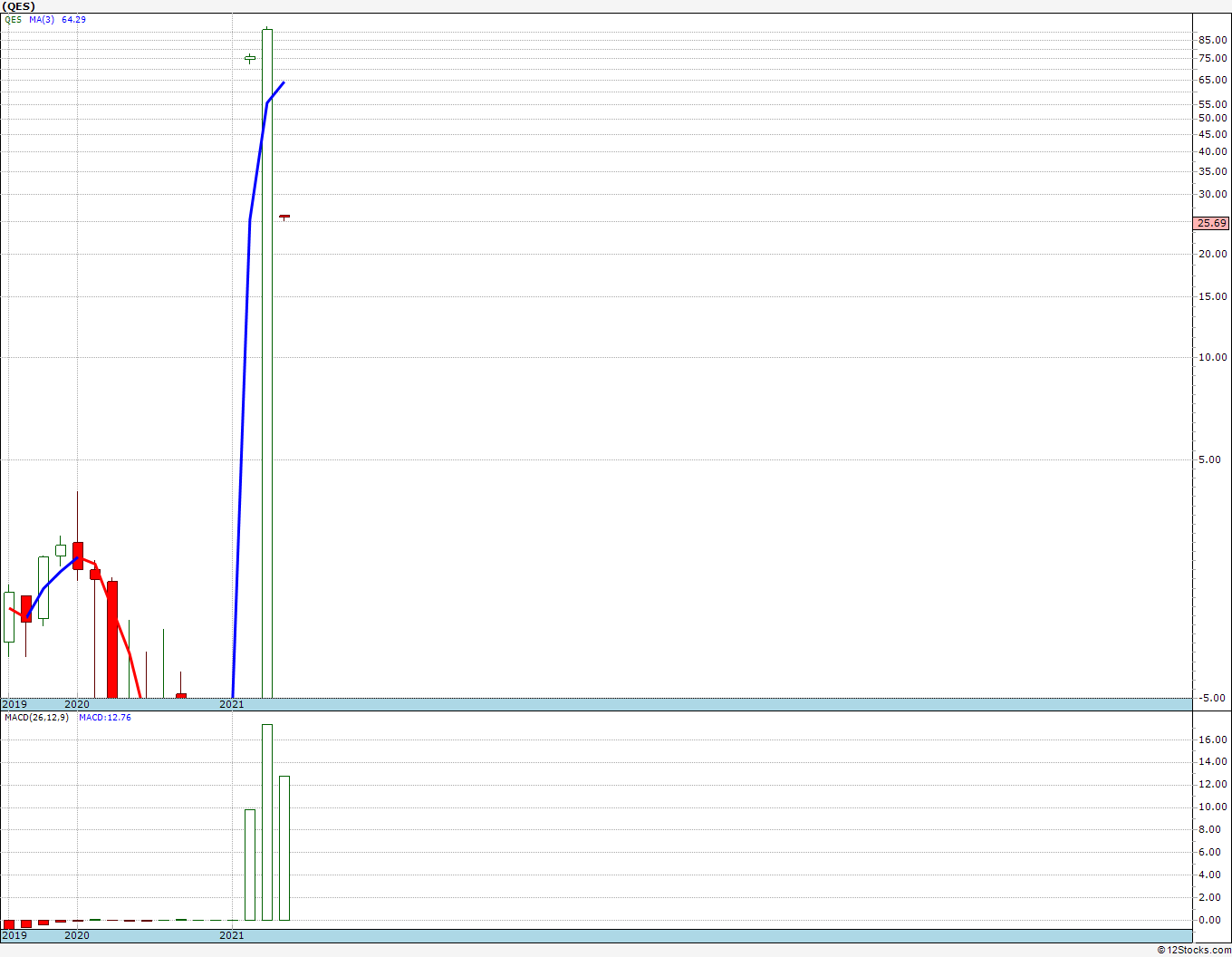1232x957 pixels.
Task: Click the 45.00 price axis label
Action: tap(1212, 134)
